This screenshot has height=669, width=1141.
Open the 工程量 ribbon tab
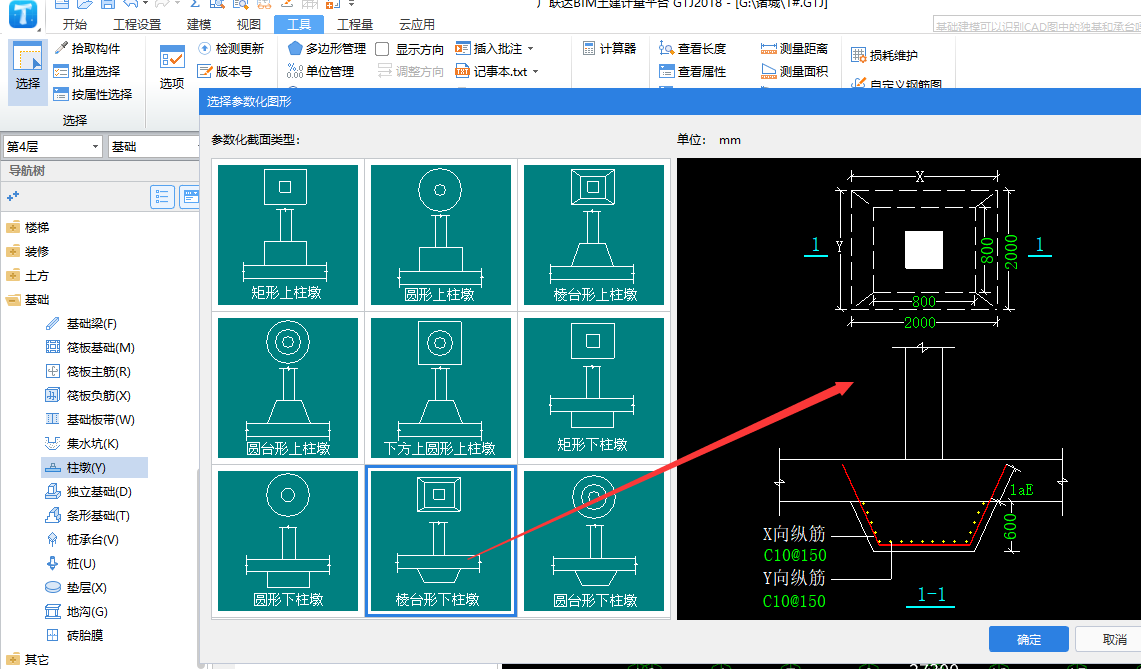(x=355, y=24)
